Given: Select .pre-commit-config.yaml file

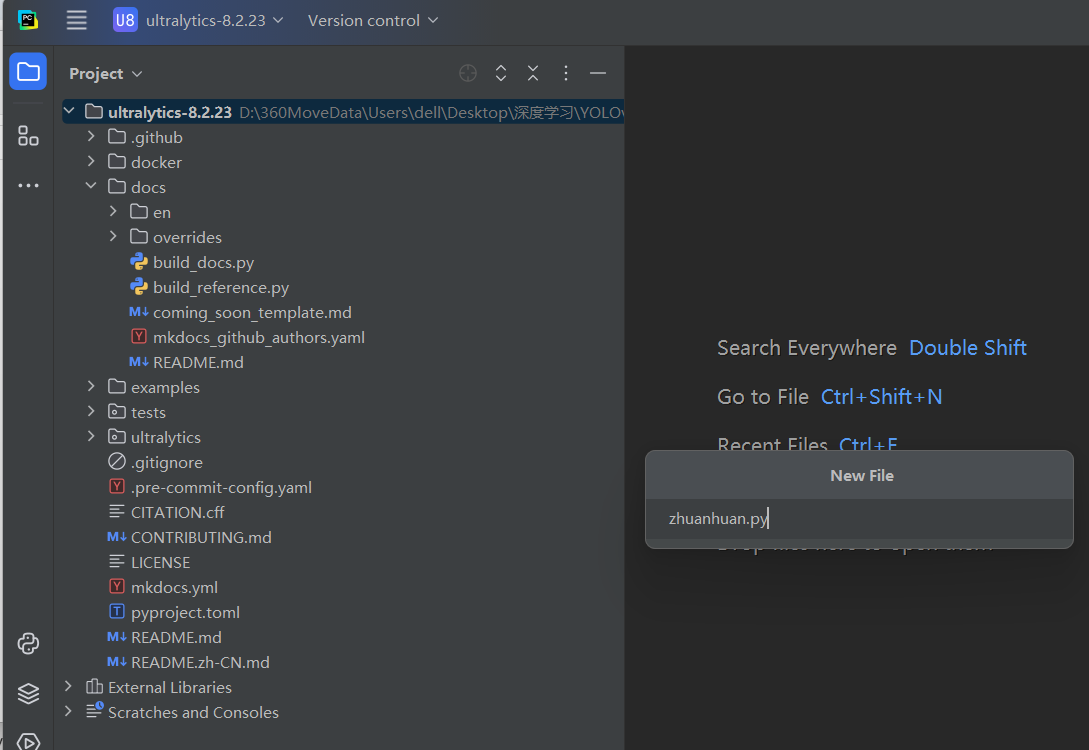Looking at the screenshot, I should point(221,488).
